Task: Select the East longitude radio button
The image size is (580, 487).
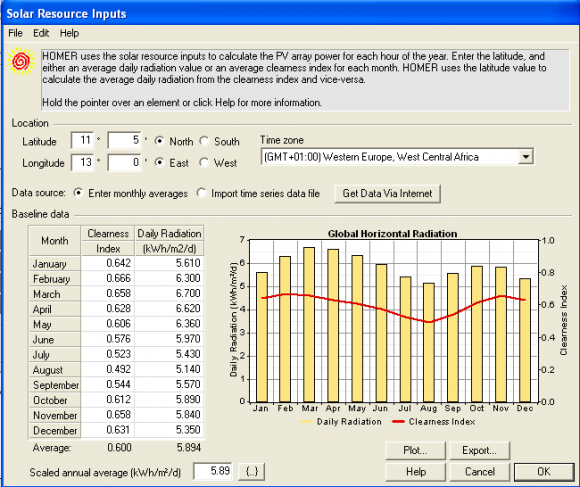Action: pos(159,163)
